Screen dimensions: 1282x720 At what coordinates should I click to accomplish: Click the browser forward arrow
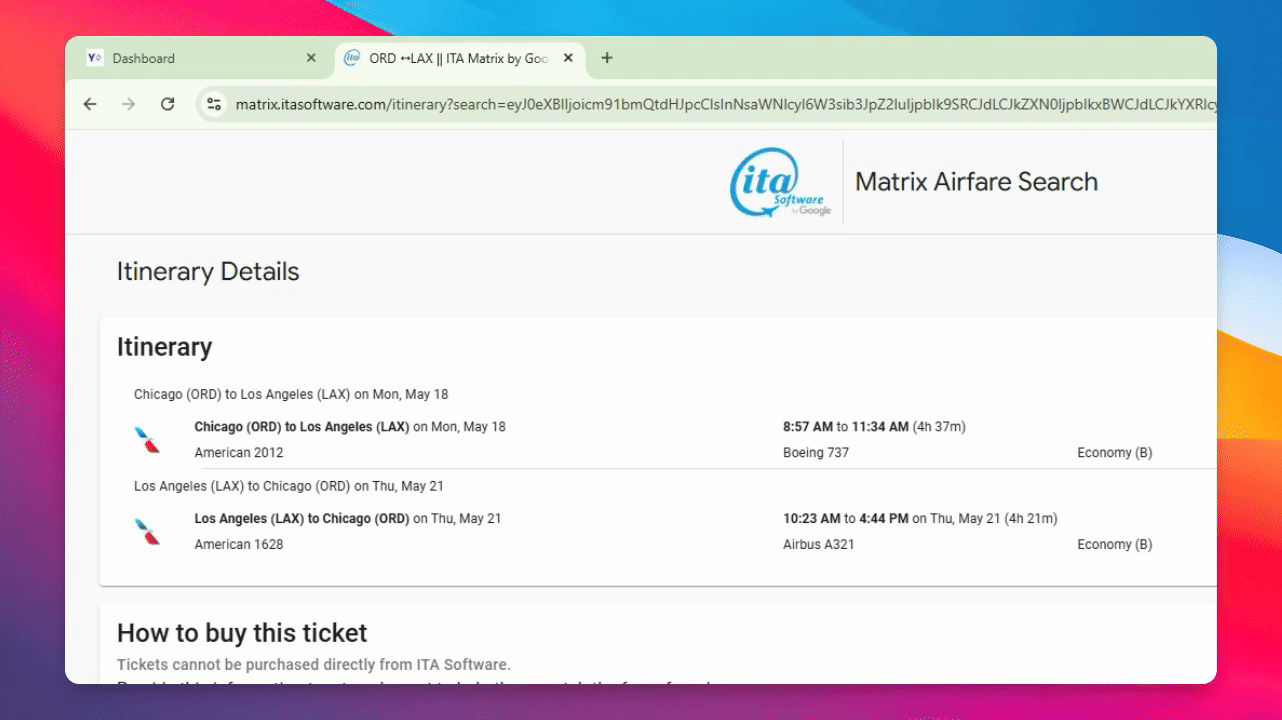click(128, 104)
